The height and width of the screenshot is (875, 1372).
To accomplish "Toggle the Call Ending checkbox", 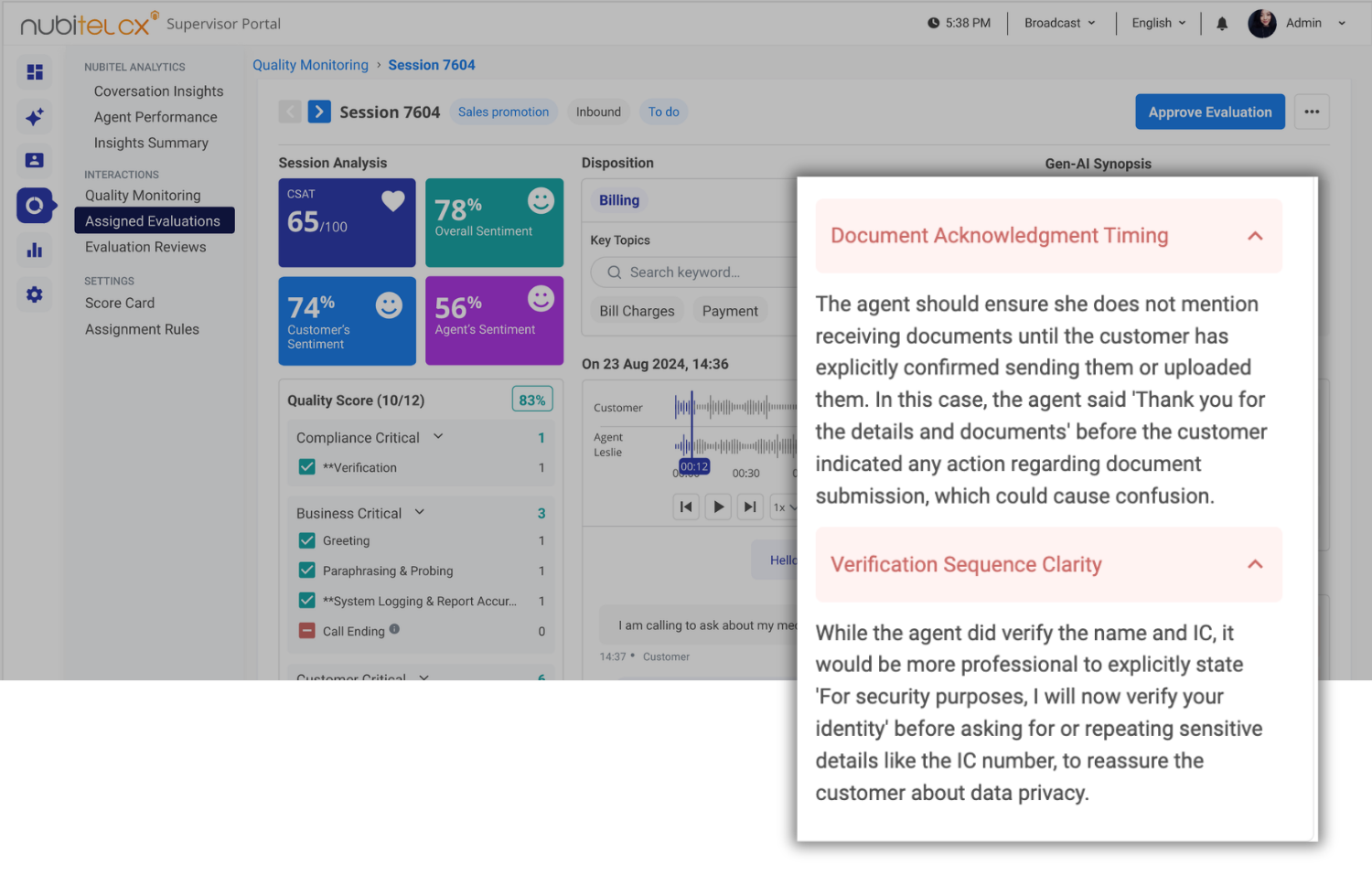I will [x=307, y=631].
